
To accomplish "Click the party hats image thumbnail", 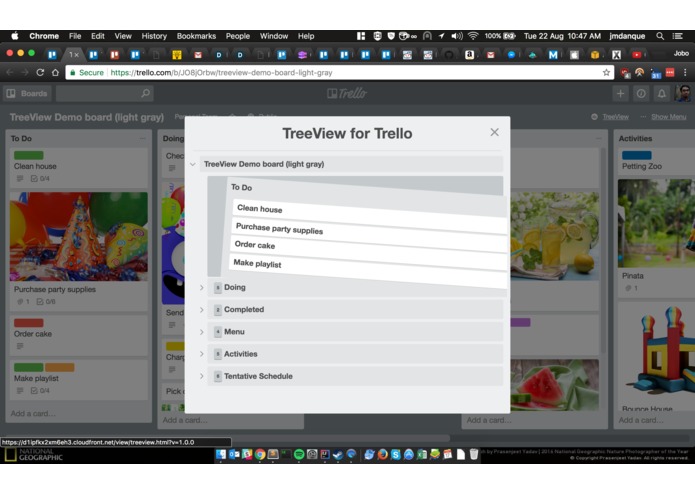I will [79, 237].
